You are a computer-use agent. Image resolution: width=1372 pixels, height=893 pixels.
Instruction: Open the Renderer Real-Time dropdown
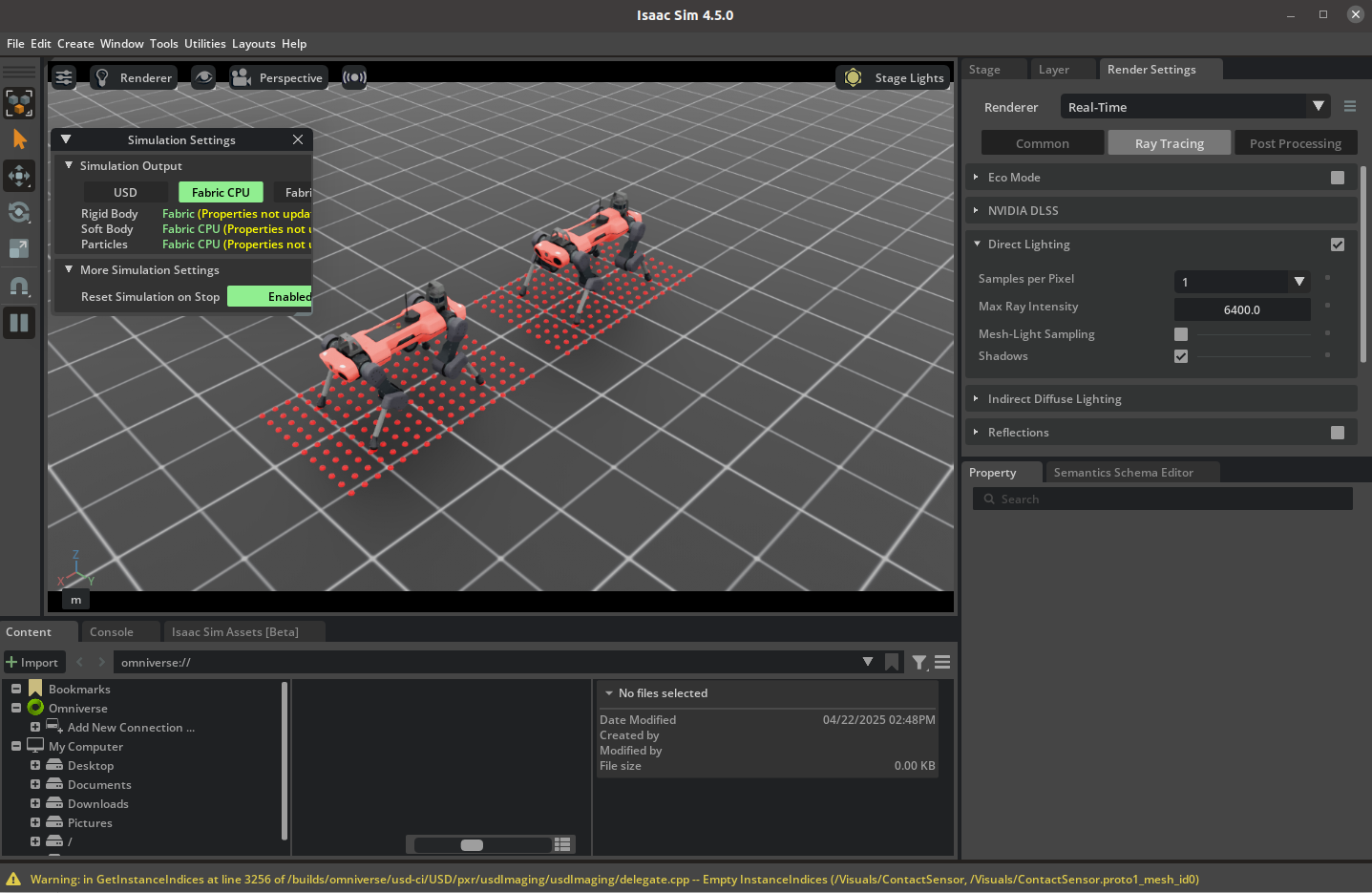(x=1195, y=107)
